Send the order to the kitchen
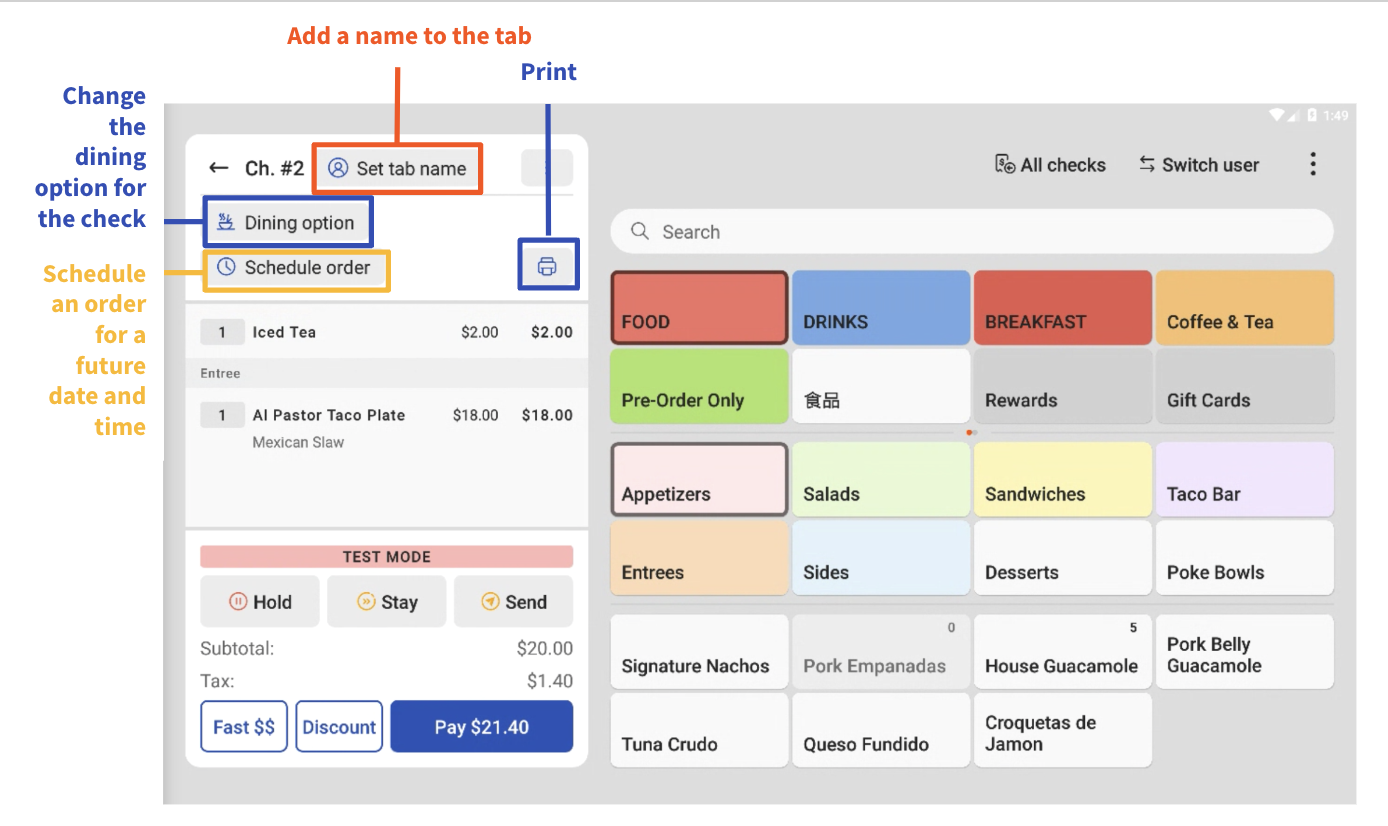 (513, 601)
